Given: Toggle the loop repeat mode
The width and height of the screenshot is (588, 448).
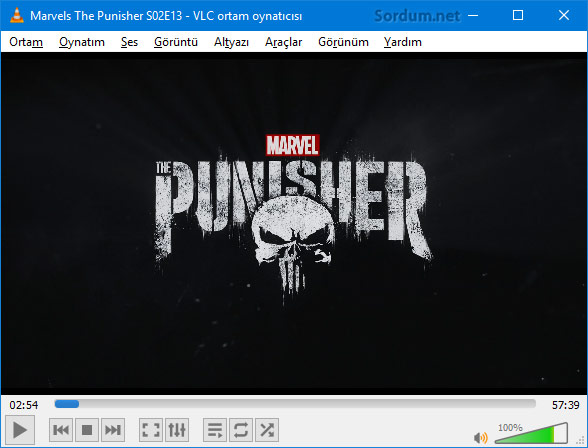Looking at the screenshot, I should pyautogui.click(x=241, y=430).
